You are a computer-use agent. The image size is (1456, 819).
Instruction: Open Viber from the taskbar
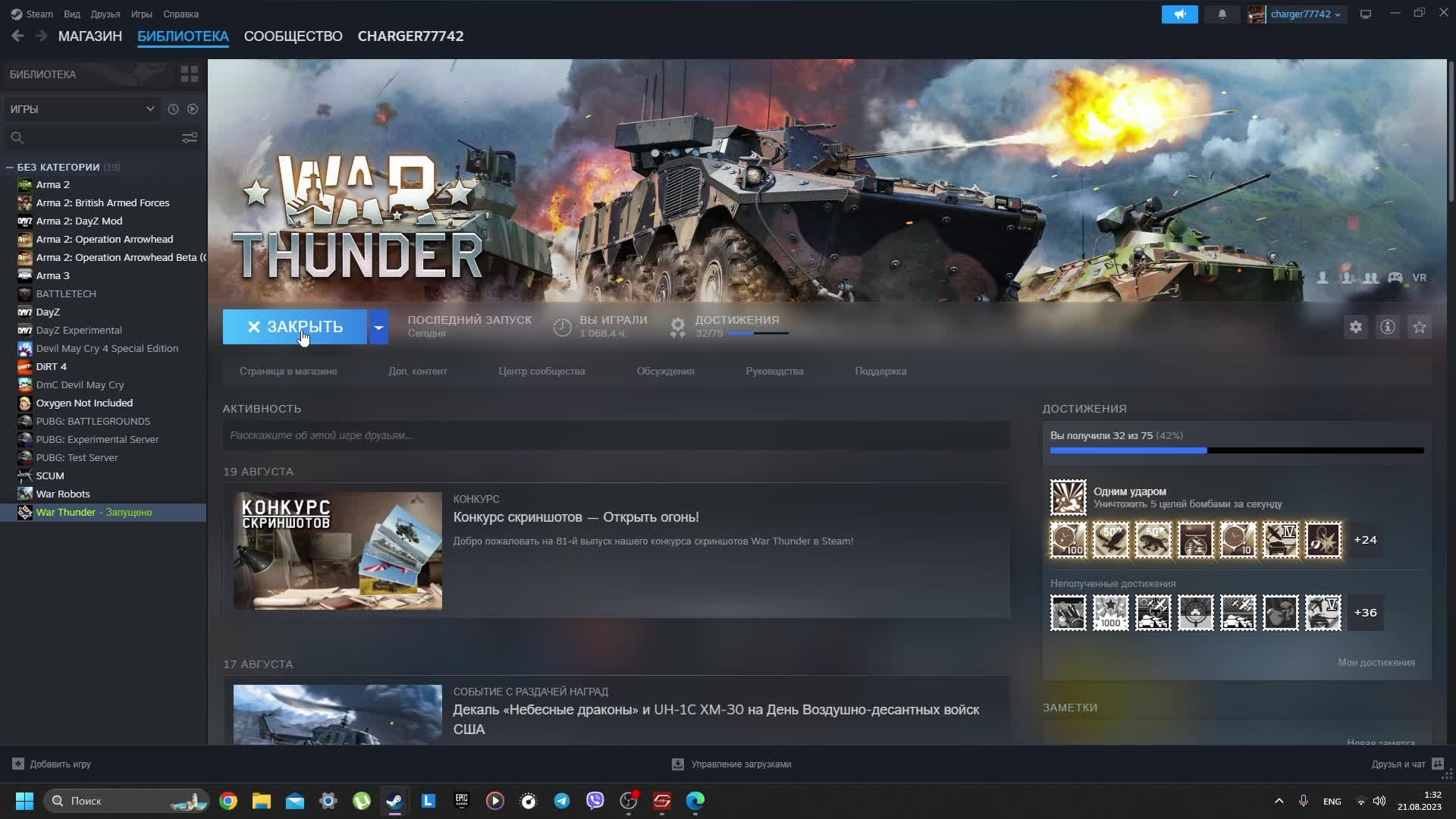tap(595, 801)
